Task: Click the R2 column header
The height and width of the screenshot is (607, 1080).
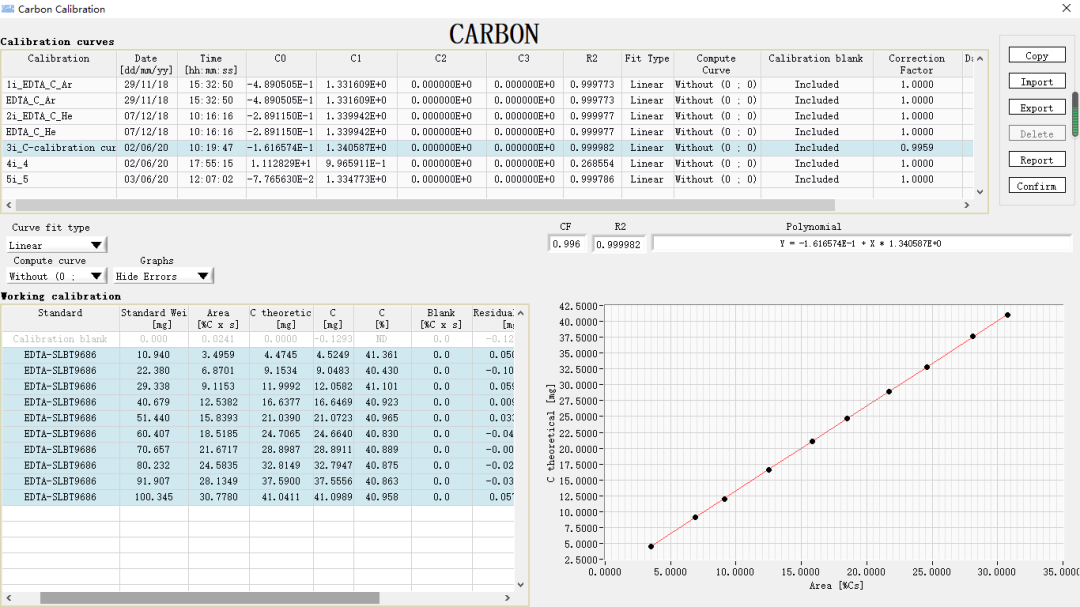Action: coord(593,59)
